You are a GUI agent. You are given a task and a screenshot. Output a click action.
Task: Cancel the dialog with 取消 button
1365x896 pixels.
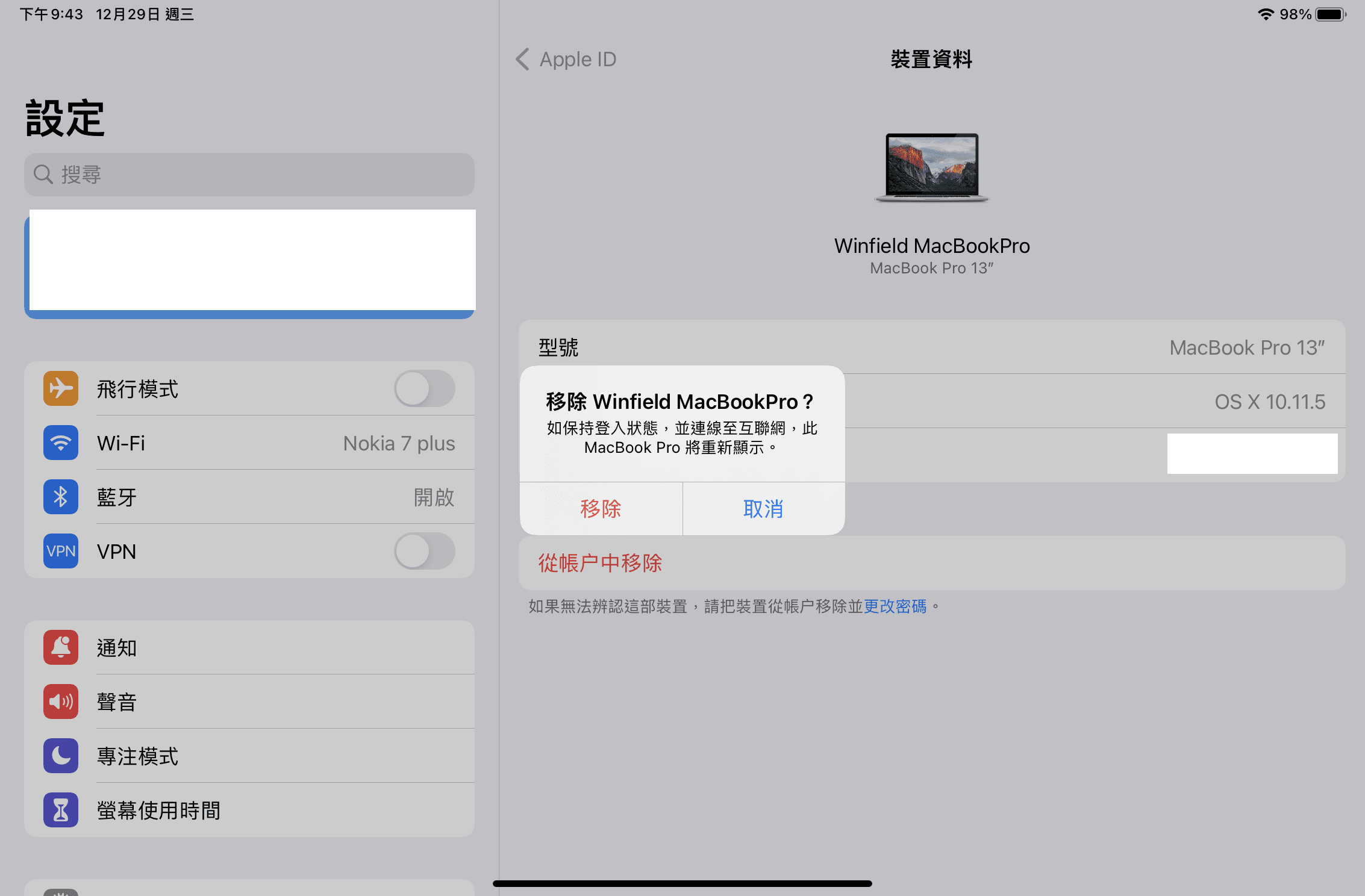764,509
